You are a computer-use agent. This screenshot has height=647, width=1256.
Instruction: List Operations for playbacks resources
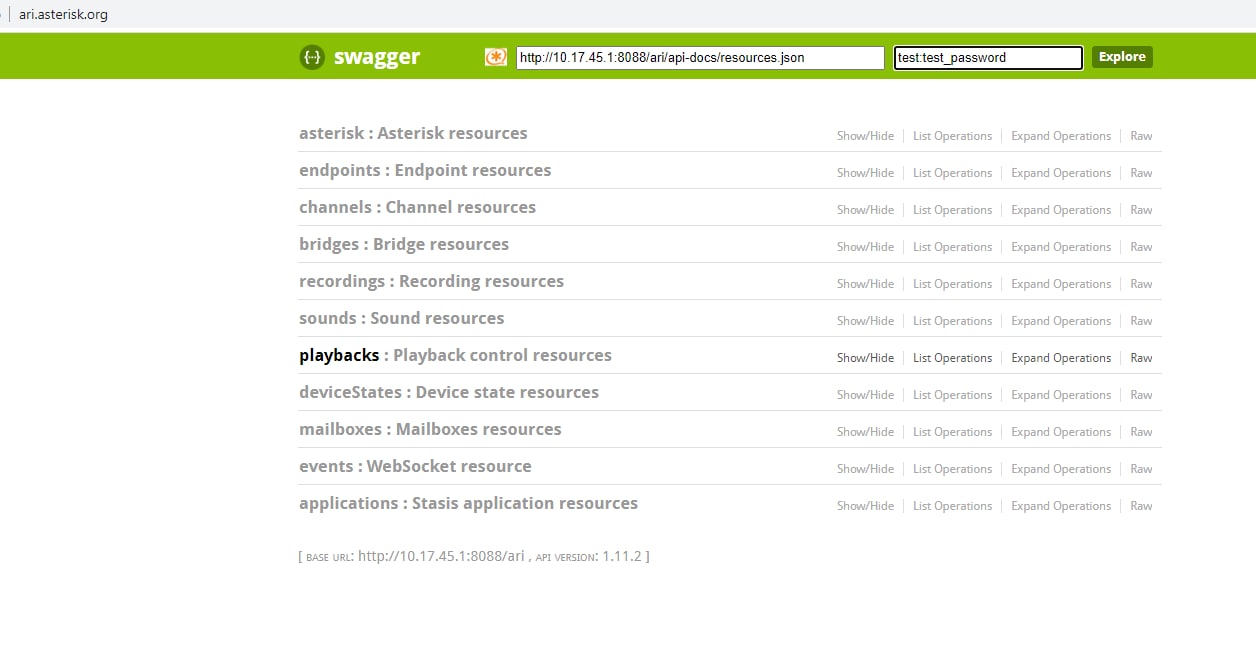coord(952,358)
